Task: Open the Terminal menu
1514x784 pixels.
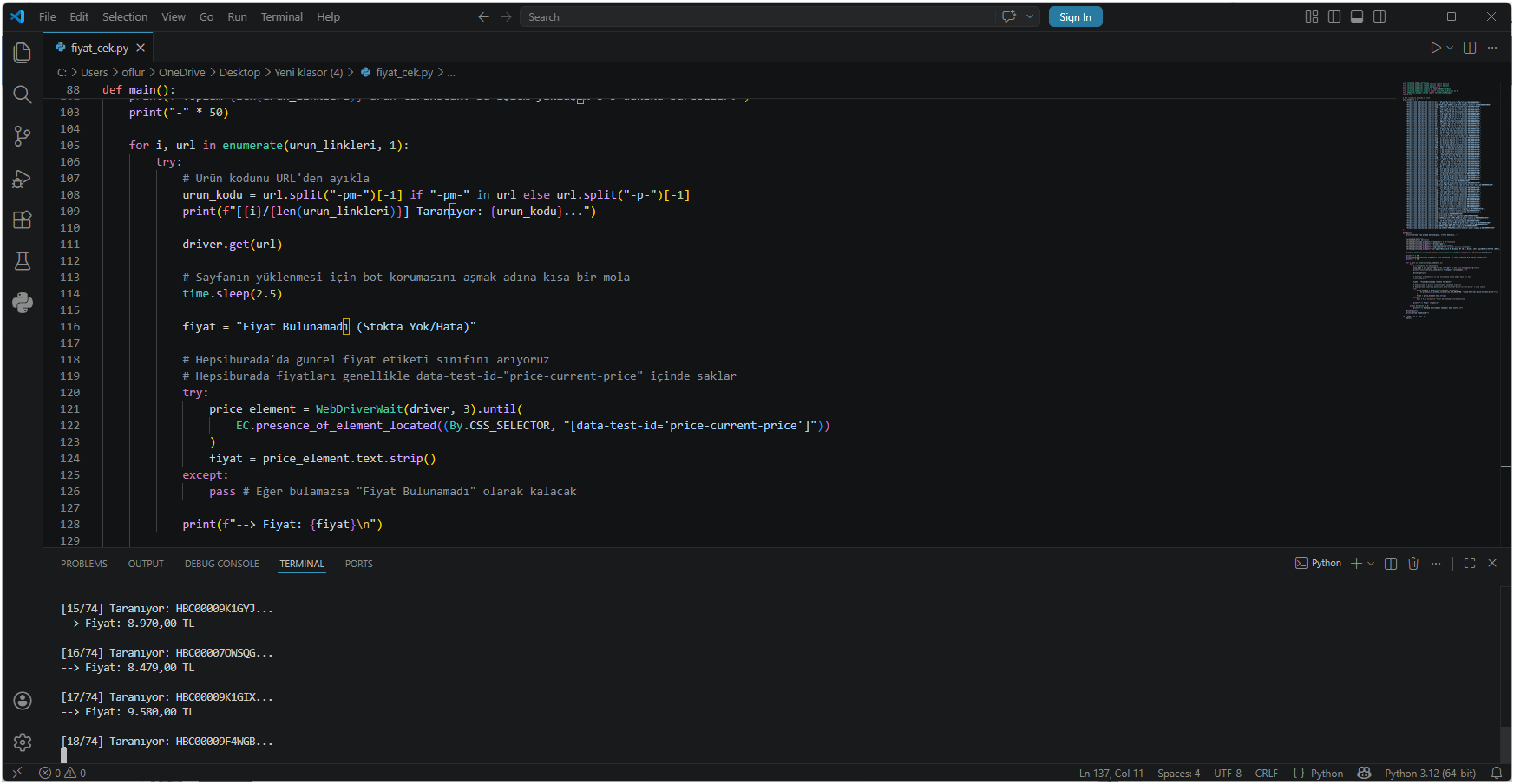Action: pyautogui.click(x=281, y=16)
